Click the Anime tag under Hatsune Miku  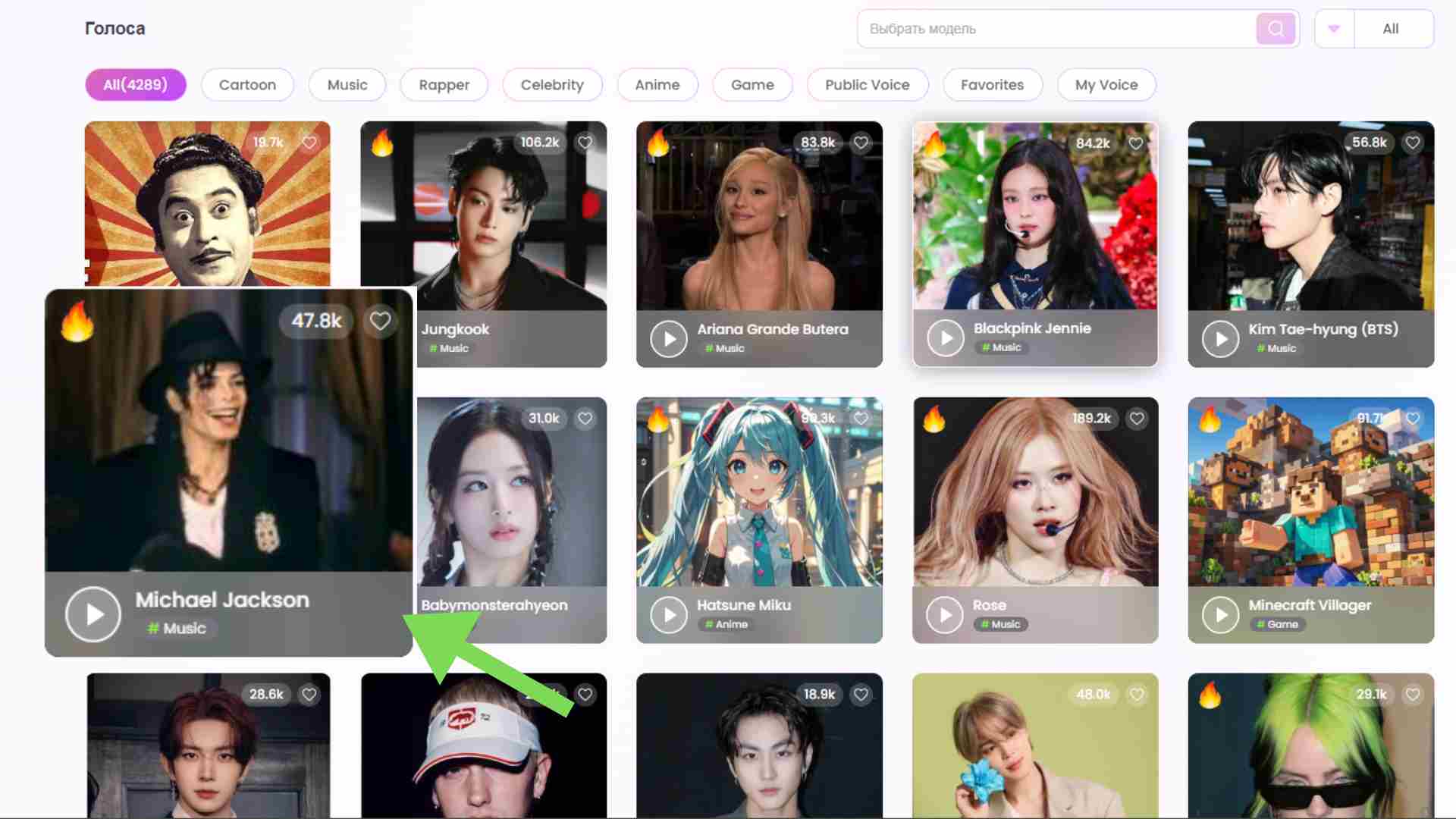click(726, 625)
